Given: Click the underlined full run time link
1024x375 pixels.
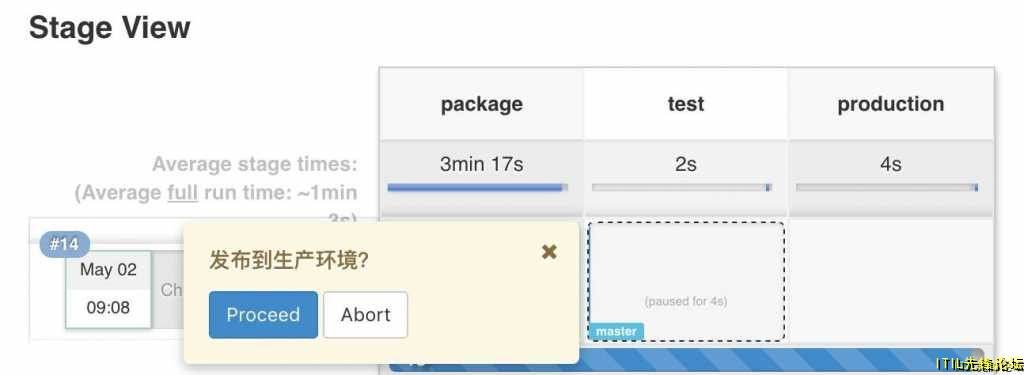Looking at the screenshot, I should tap(182, 193).
